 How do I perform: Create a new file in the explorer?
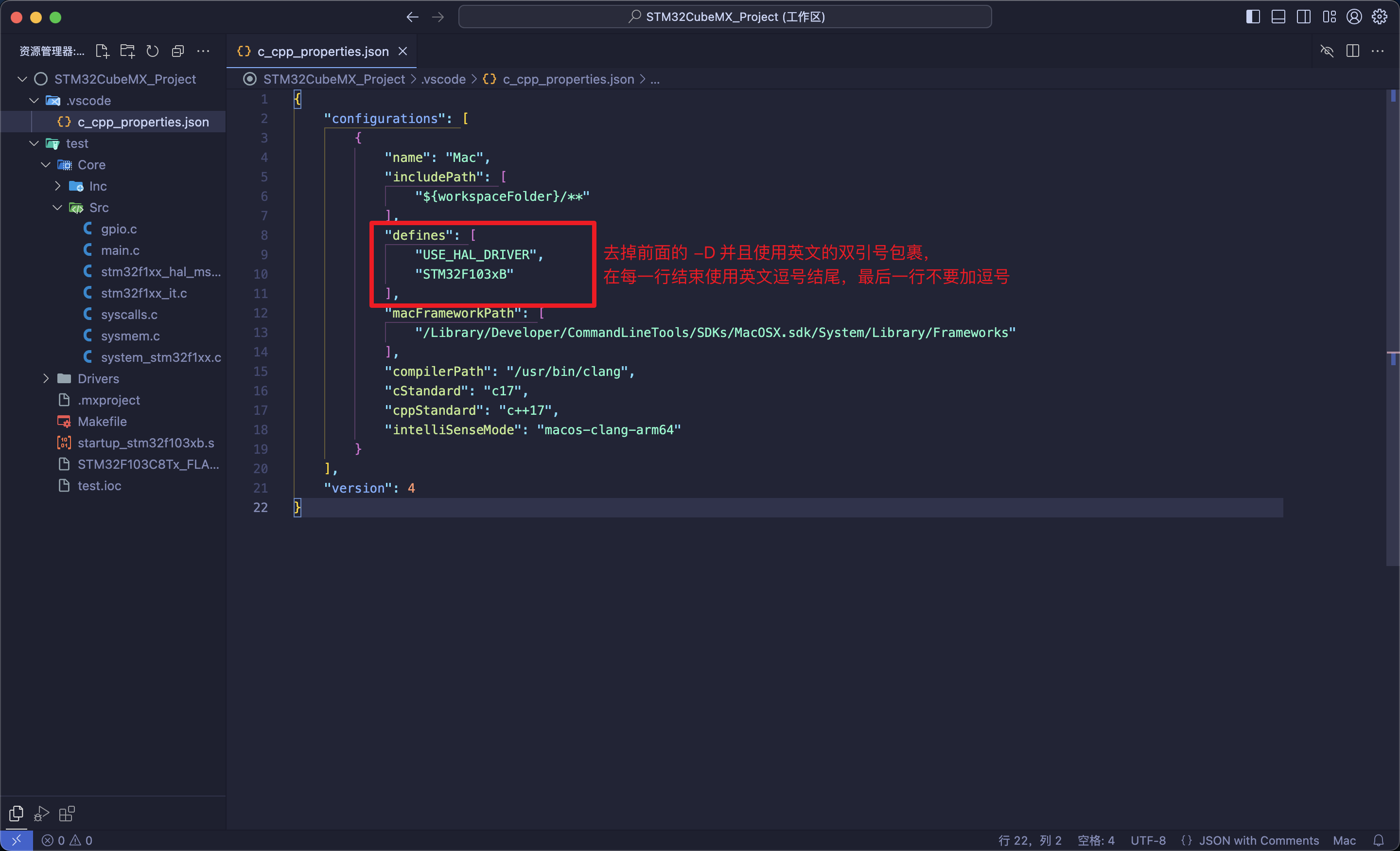coord(102,51)
